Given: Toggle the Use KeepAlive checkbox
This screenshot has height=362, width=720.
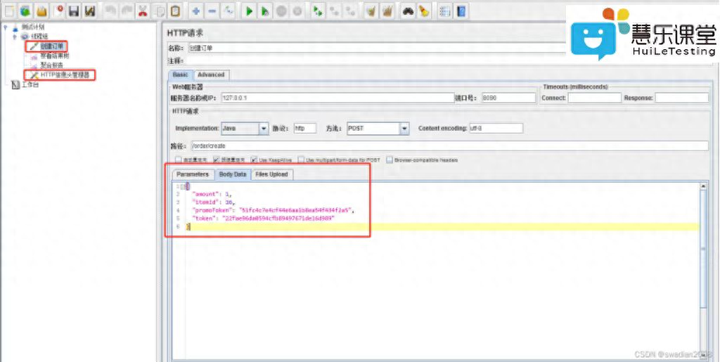Looking at the screenshot, I should (x=254, y=160).
